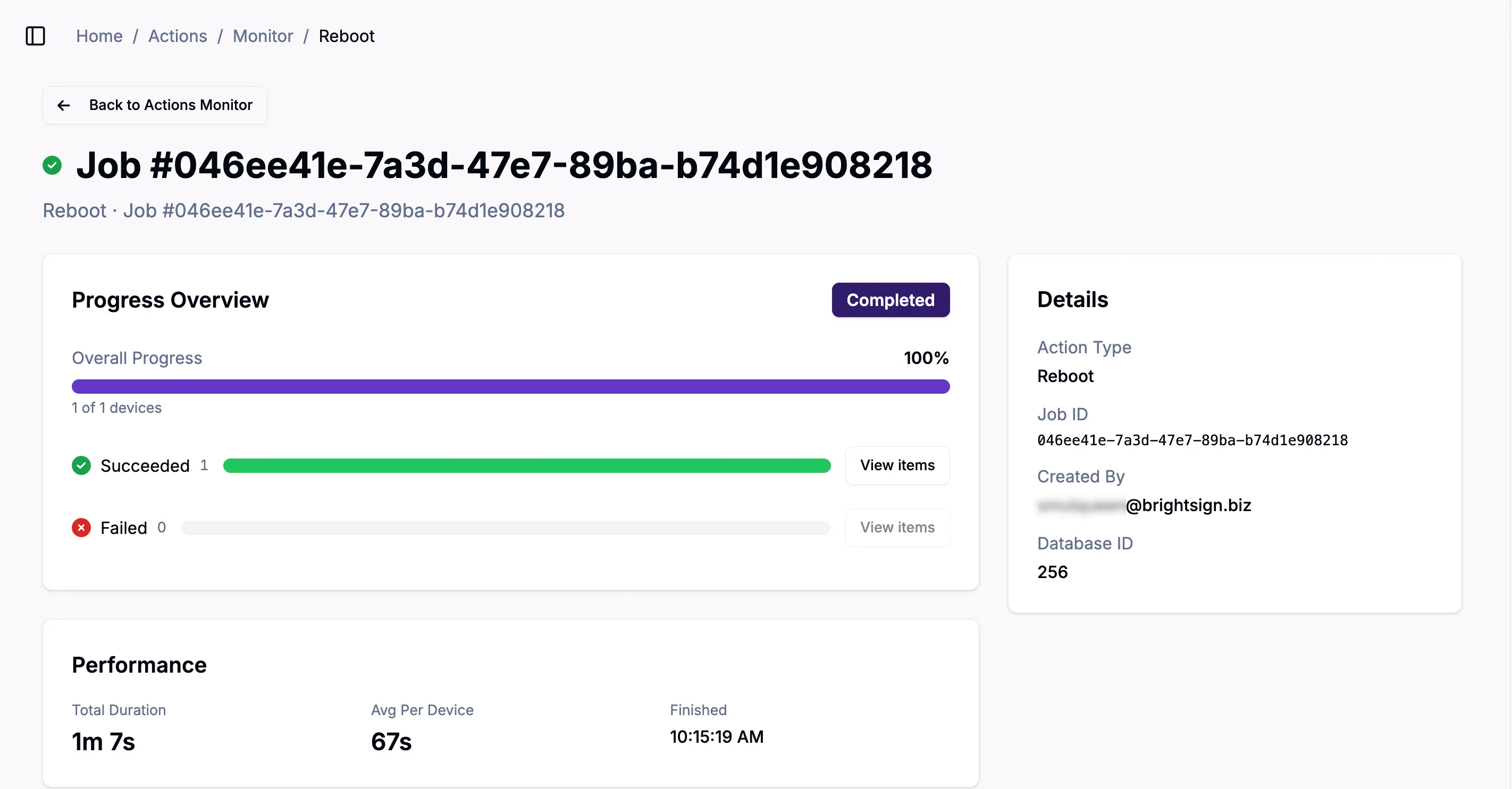Click Back to Actions Monitor button

coord(155,105)
